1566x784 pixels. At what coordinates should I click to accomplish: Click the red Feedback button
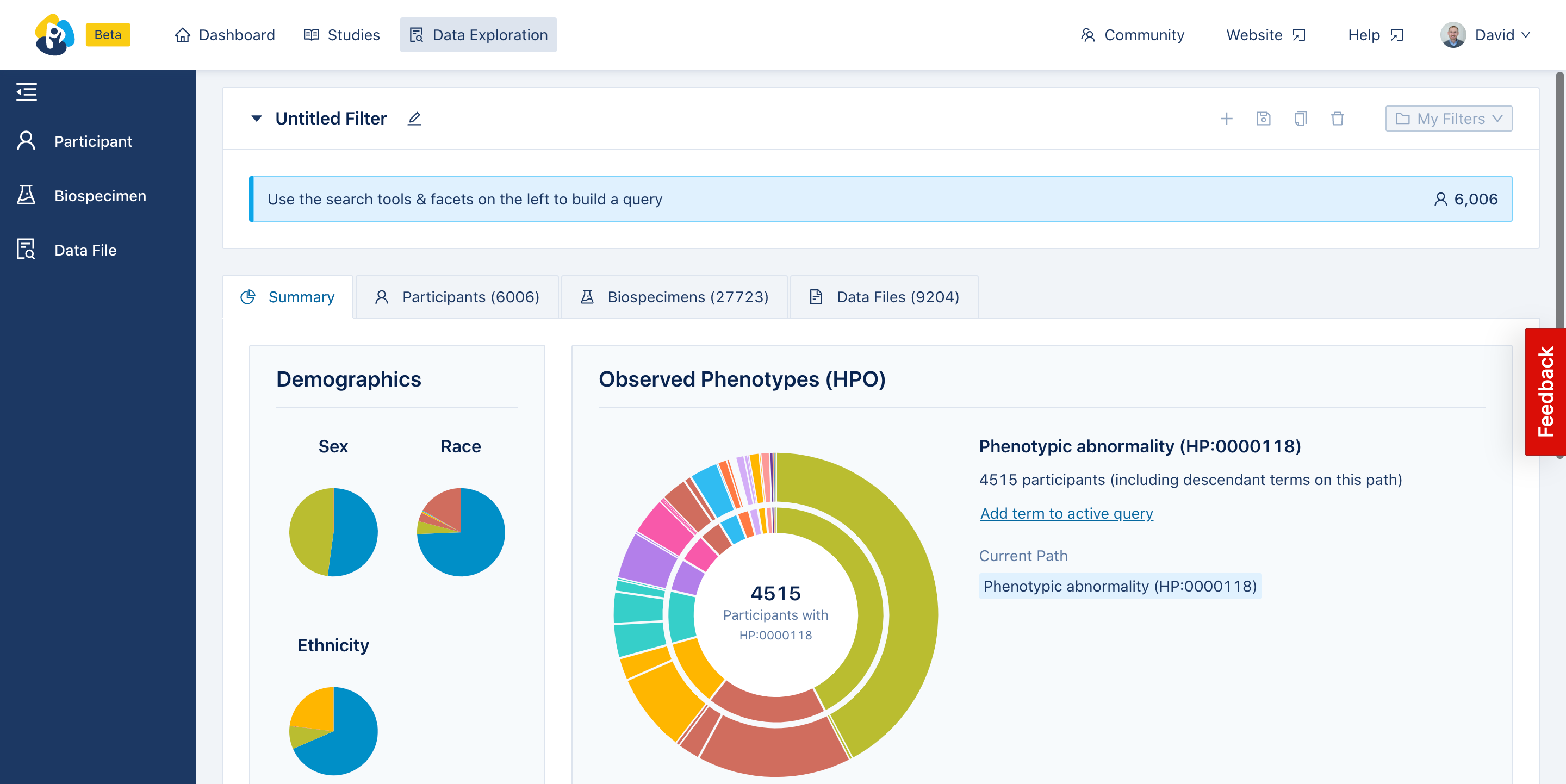pos(1545,391)
